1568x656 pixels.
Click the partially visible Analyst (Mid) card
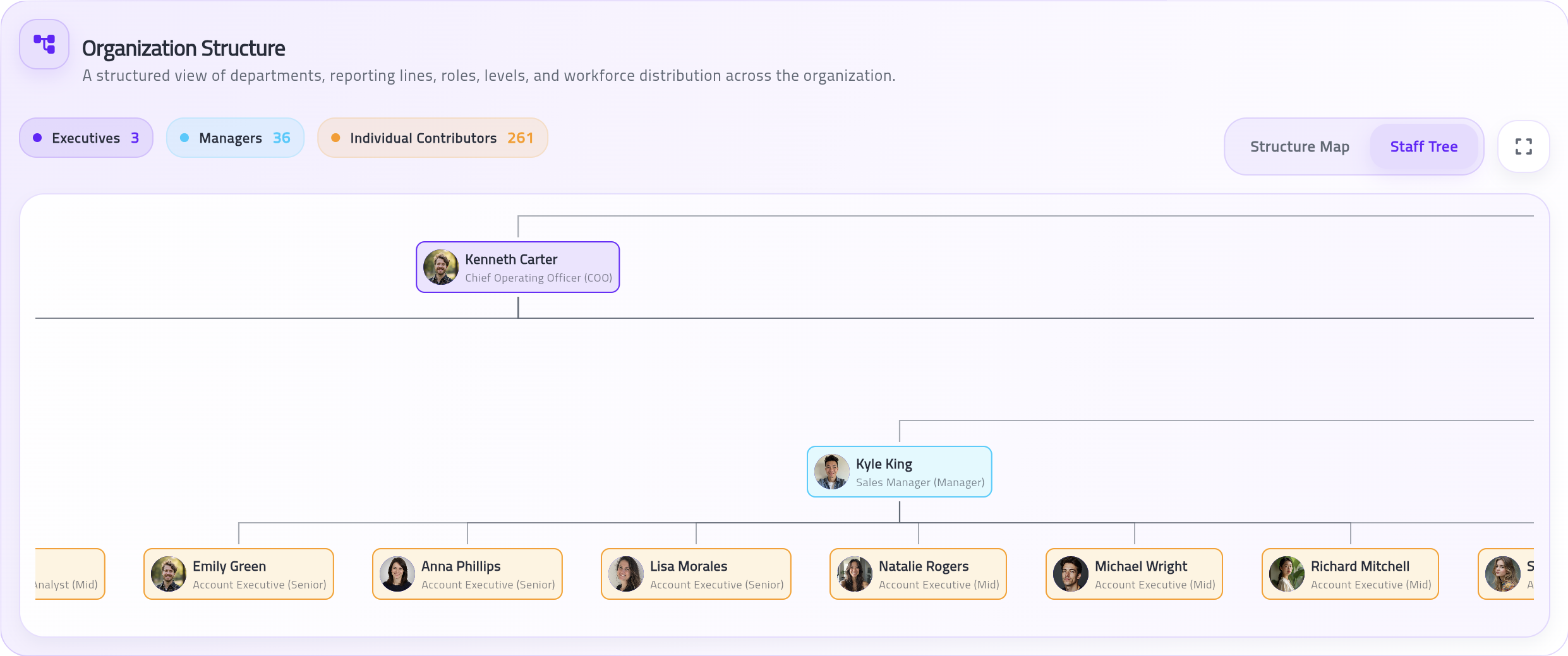(69, 574)
